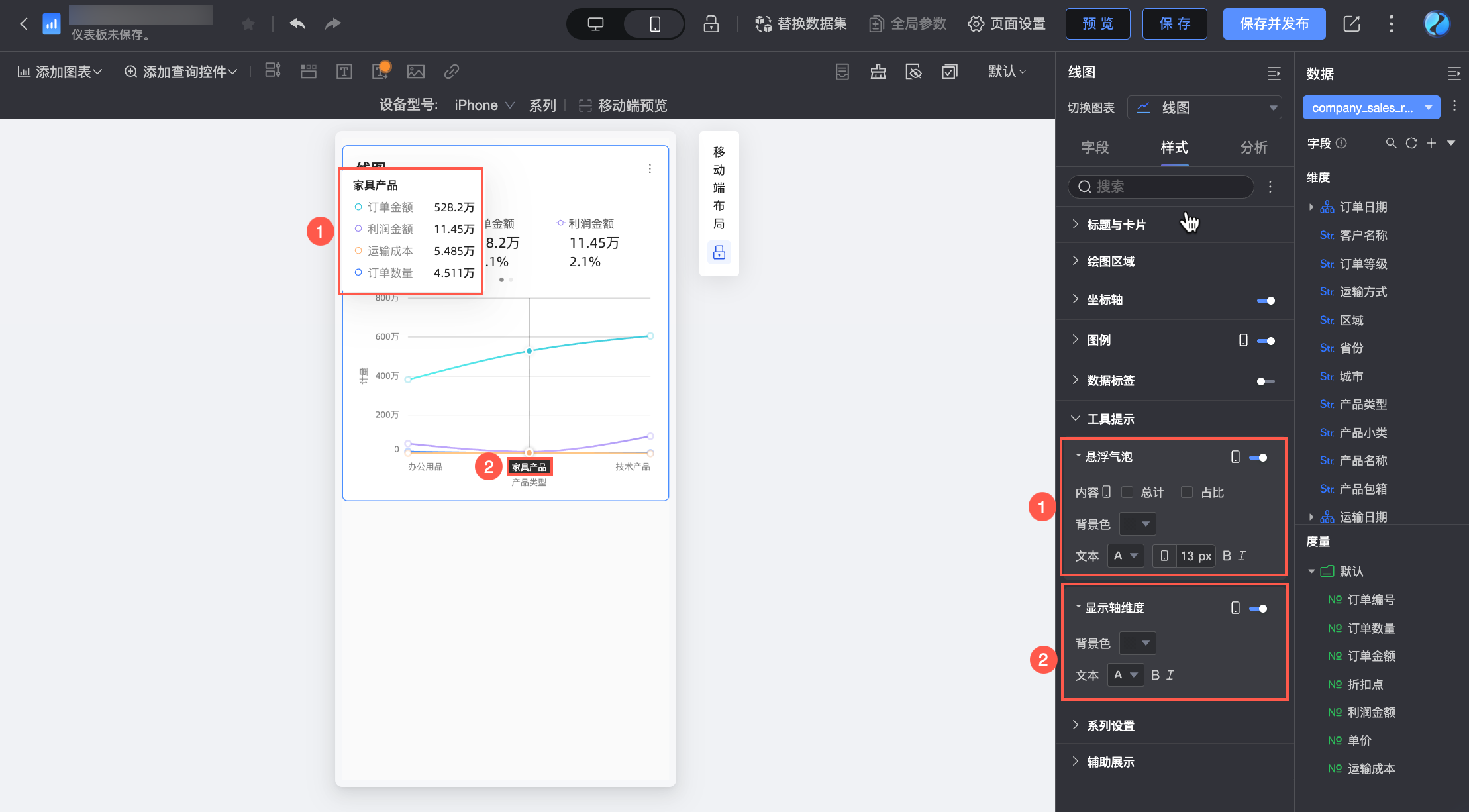Insert a text box widget
Image resolution: width=1469 pixels, height=812 pixels.
pos(344,72)
